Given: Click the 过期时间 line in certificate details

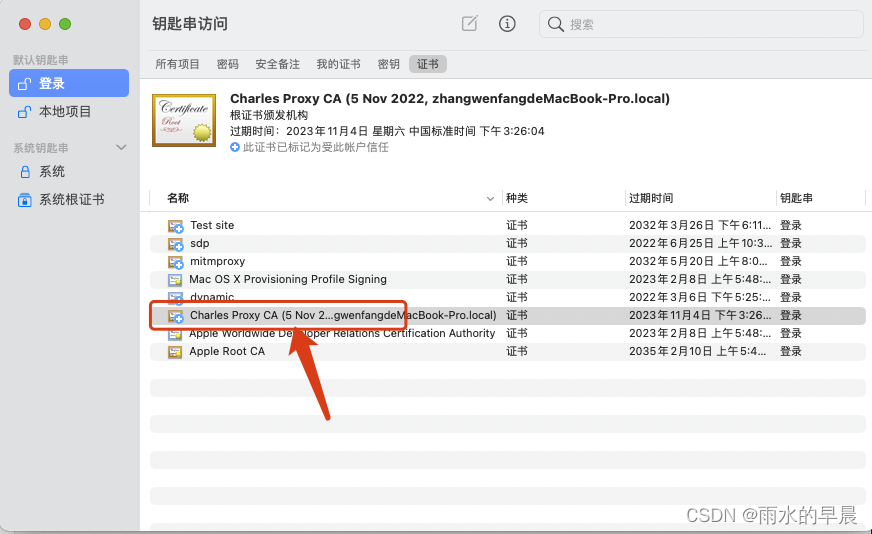Looking at the screenshot, I should [x=387, y=131].
